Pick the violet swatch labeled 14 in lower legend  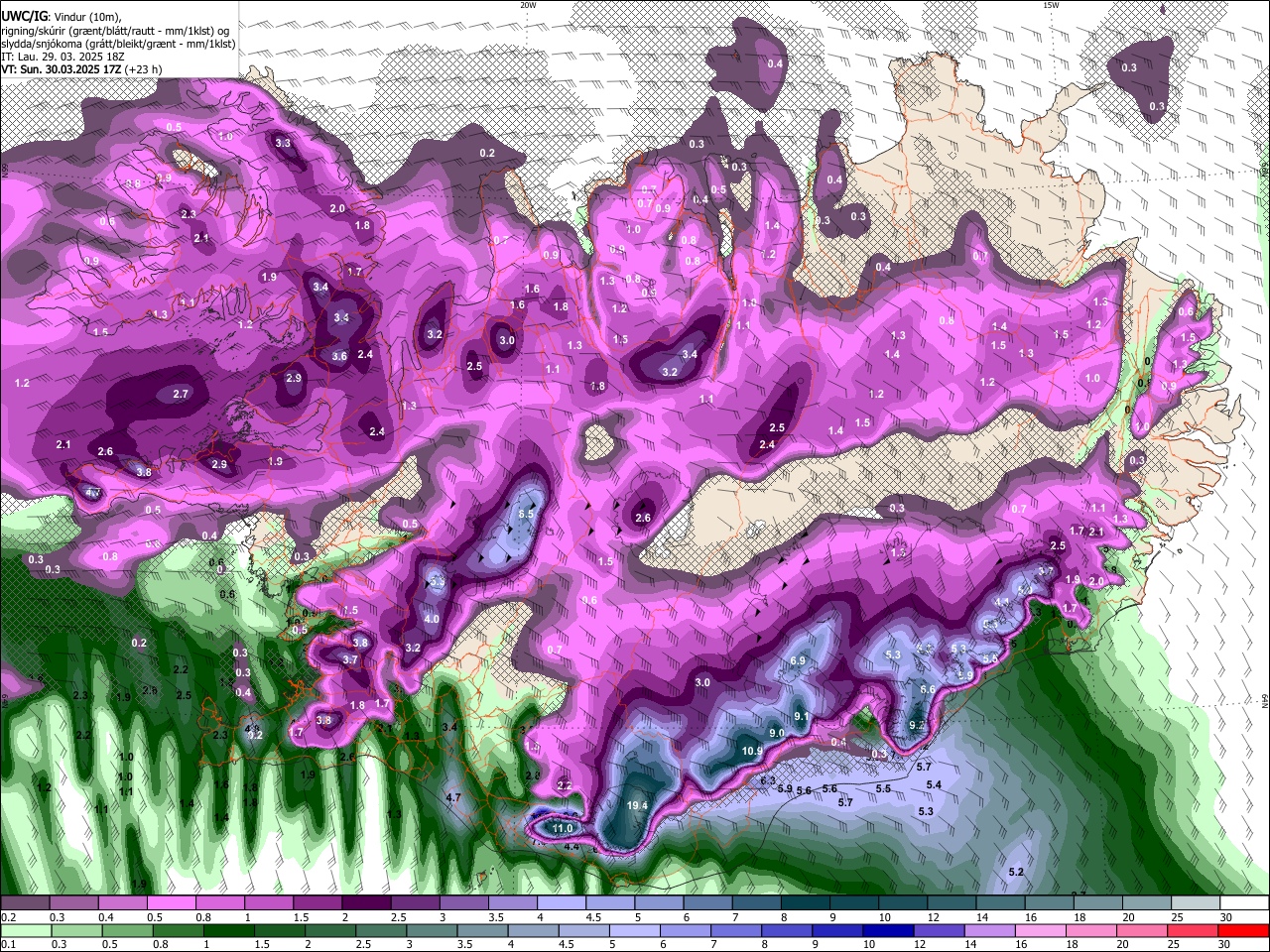988,931
